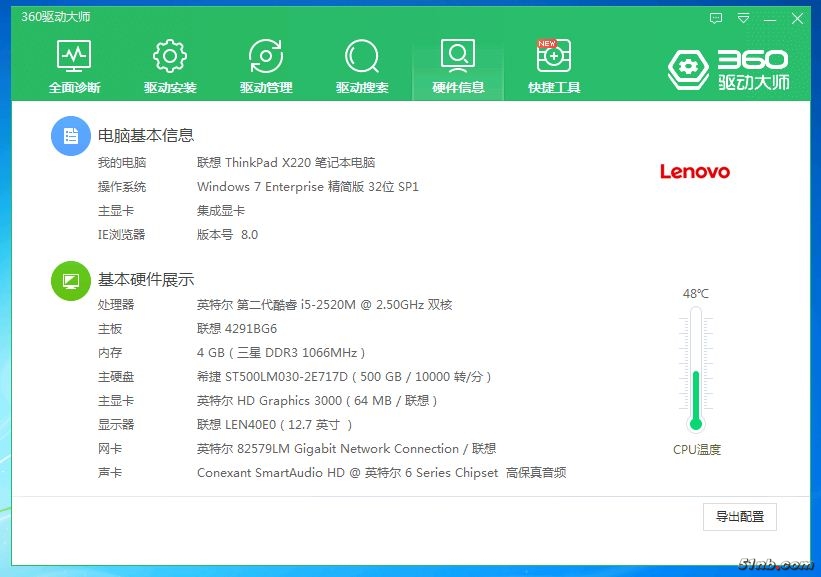Click the IE浏览器 label
The width and height of the screenshot is (821, 577).
tap(121, 235)
